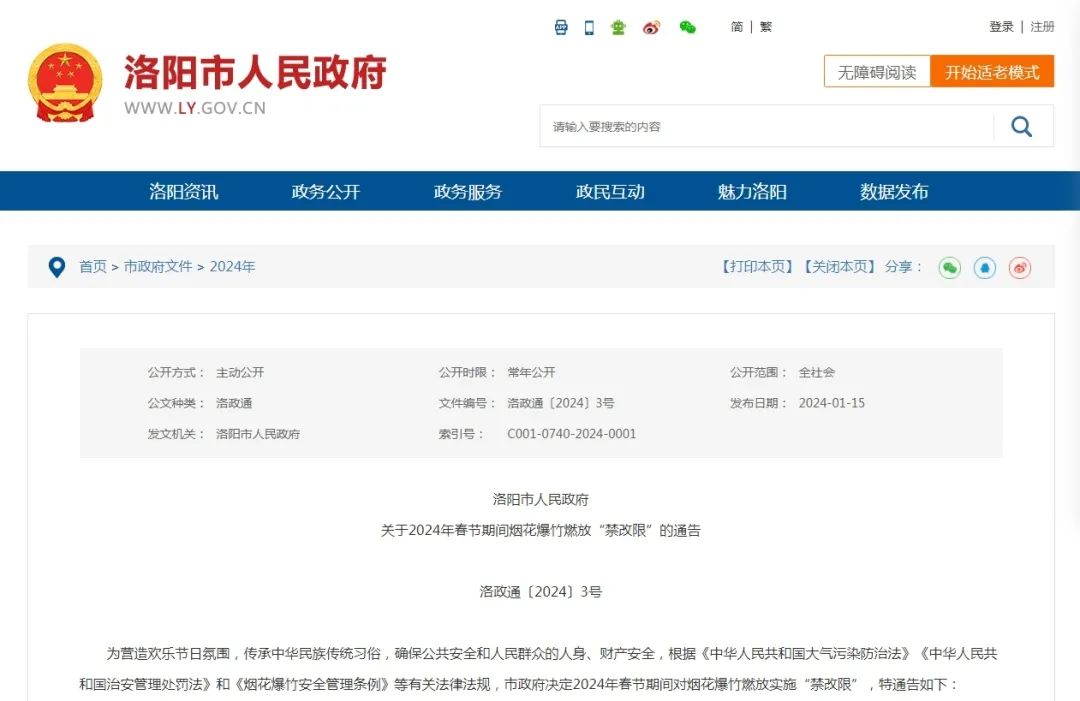Click the search magnifier icon

tap(1021, 126)
